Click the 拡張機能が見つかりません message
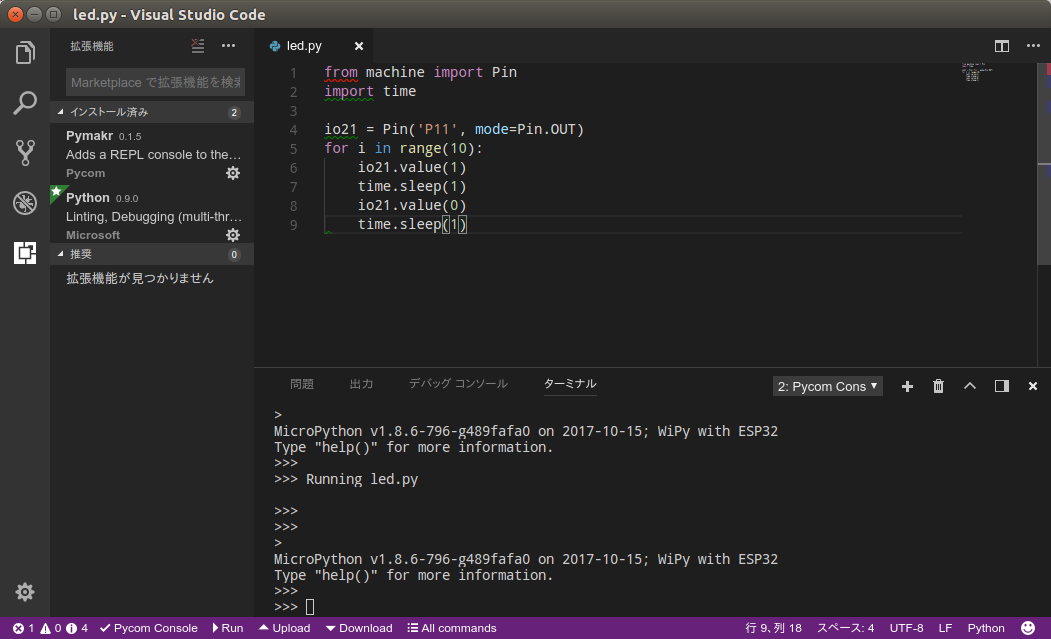Image resolution: width=1051 pixels, height=639 pixels. point(140,278)
